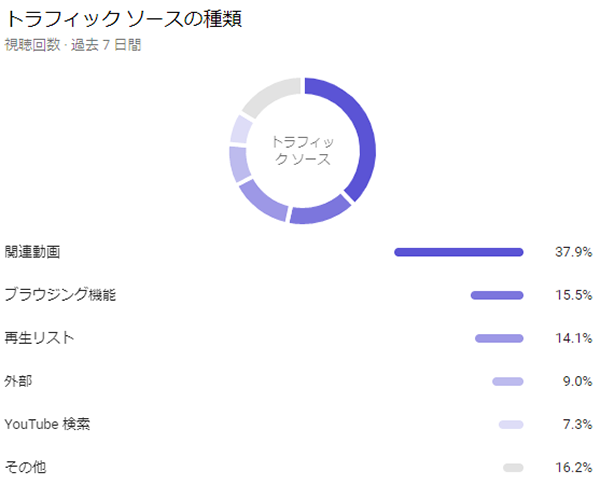Select the ブラウジング機能 row label
The width and height of the screenshot is (600, 485).
pyautogui.click(x=60, y=295)
